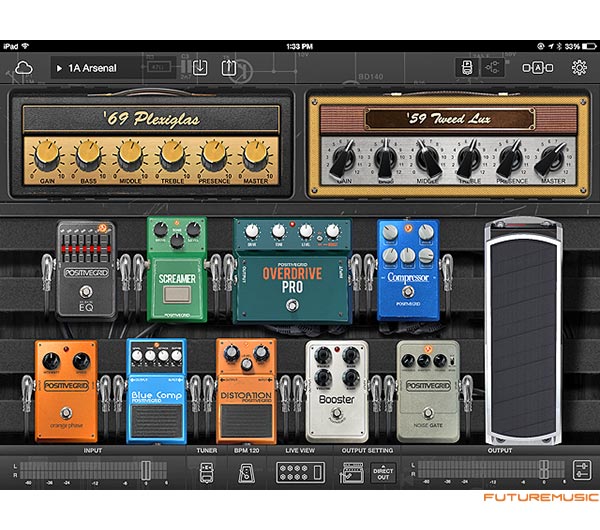
Task: Open the BPM 120 metronome icon
Action: click(246, 473)
